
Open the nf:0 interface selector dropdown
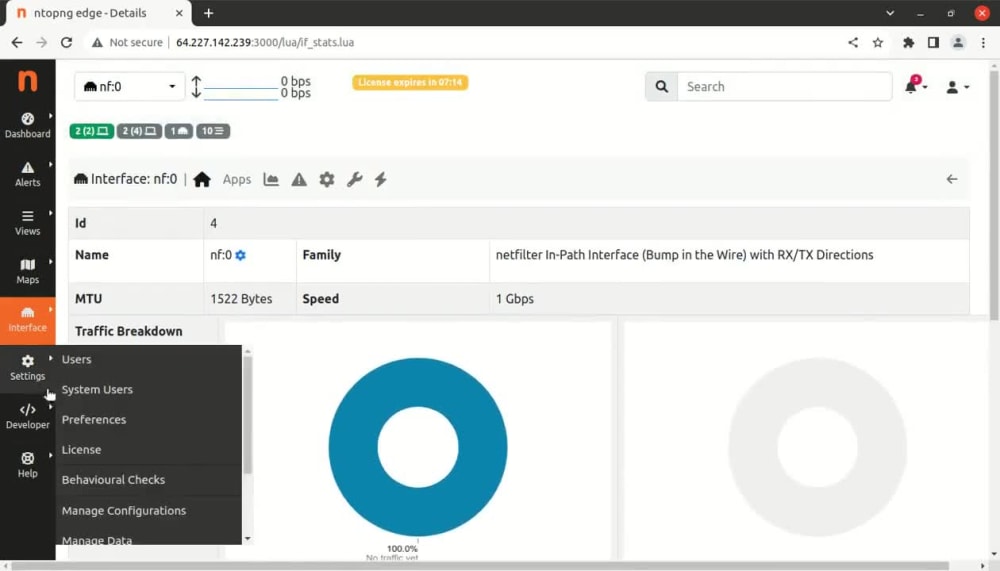click(x=129, y=87)
